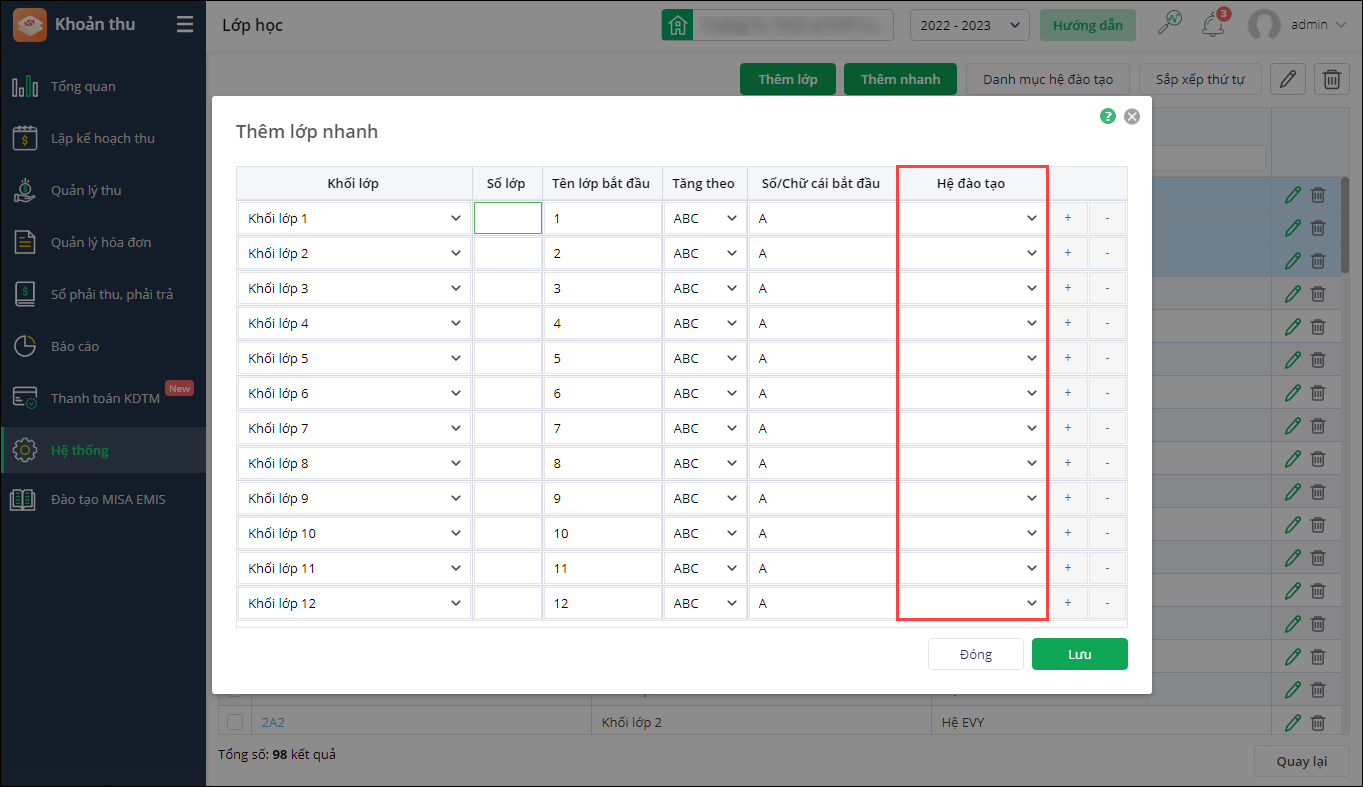This screenshot has height=787, width=1363.
Task: Close the Thêm lớp nhanh dialog
Action: coord(1132,116)
